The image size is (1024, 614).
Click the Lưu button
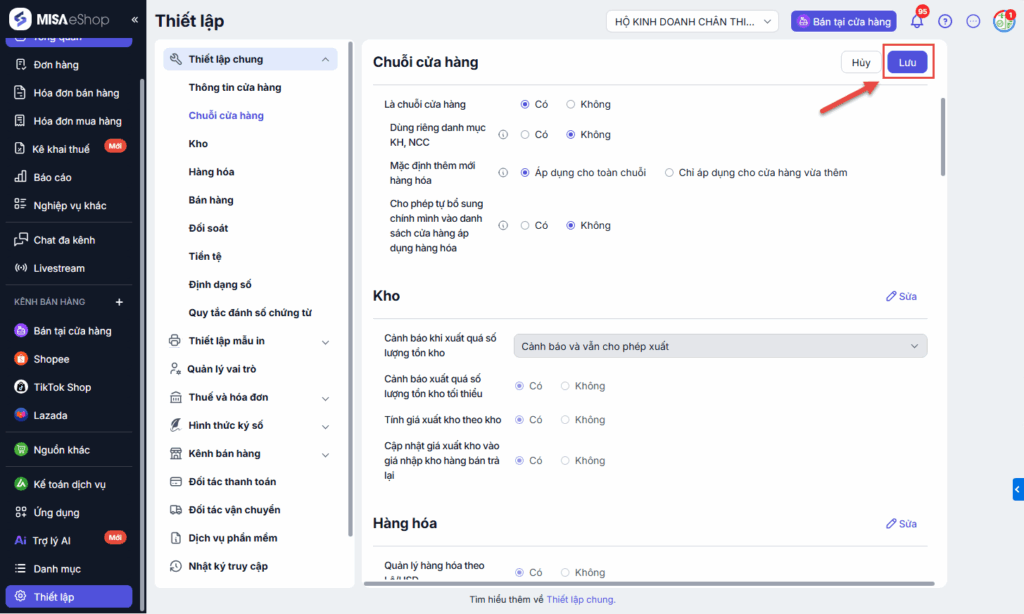[907, 62]
